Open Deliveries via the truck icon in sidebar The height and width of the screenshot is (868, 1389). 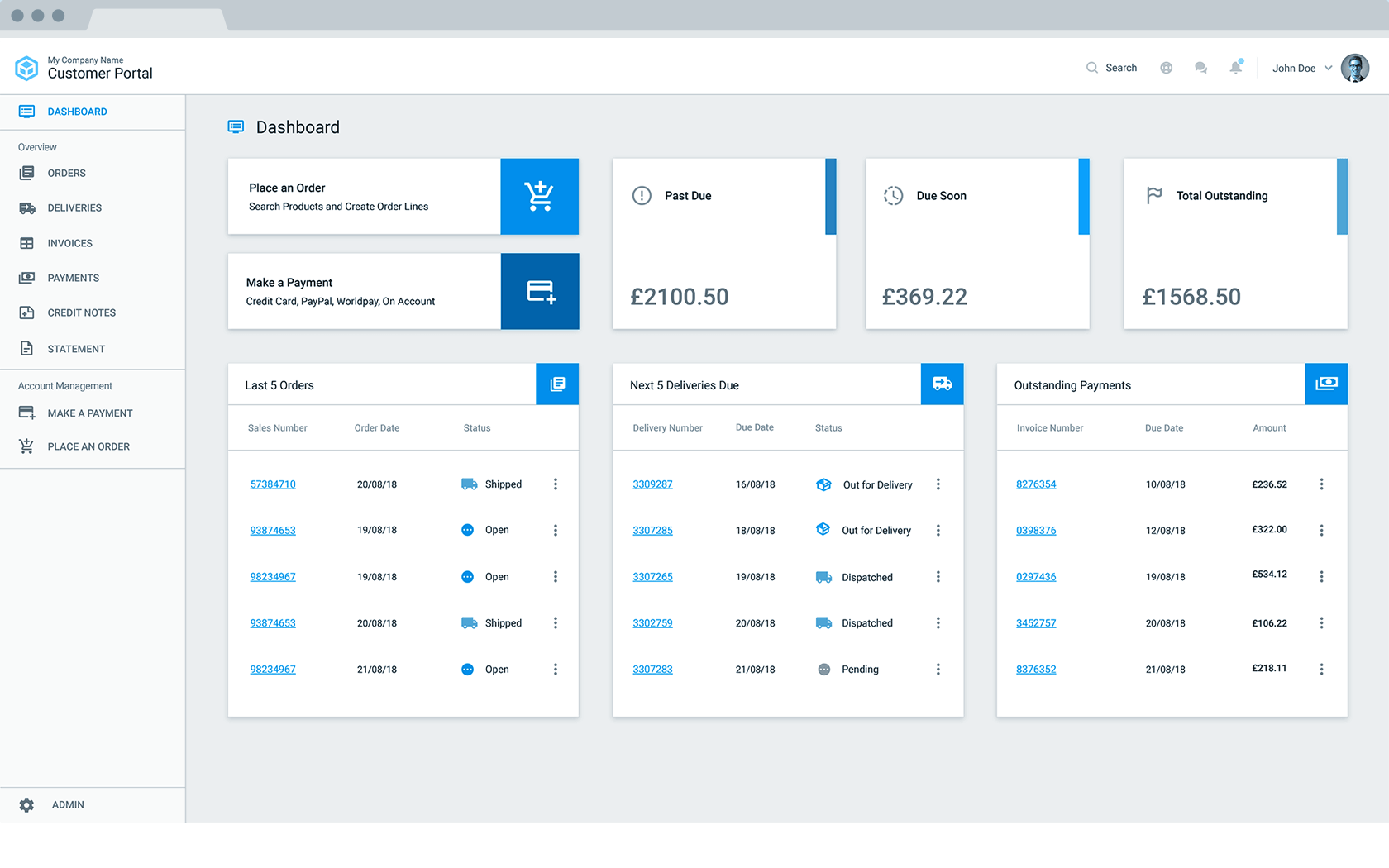[x=27, y=207]
